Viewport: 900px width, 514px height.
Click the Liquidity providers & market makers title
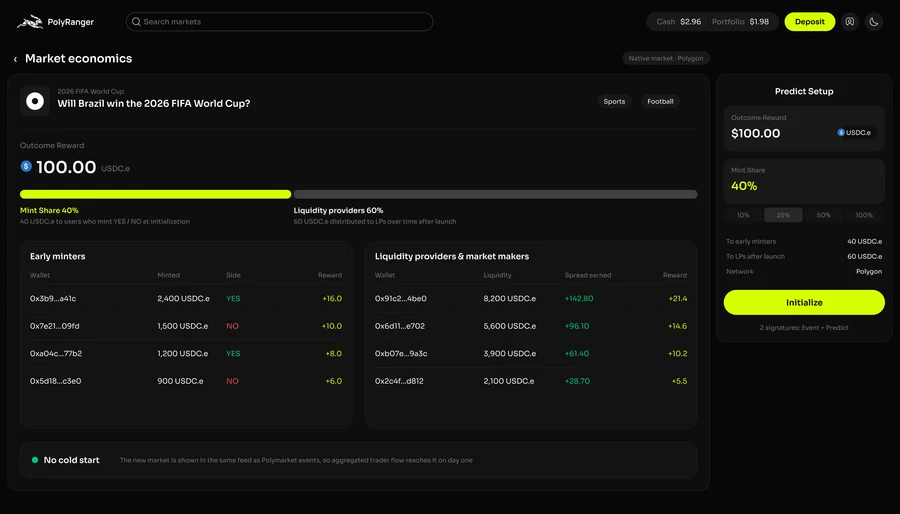[452, 256]
